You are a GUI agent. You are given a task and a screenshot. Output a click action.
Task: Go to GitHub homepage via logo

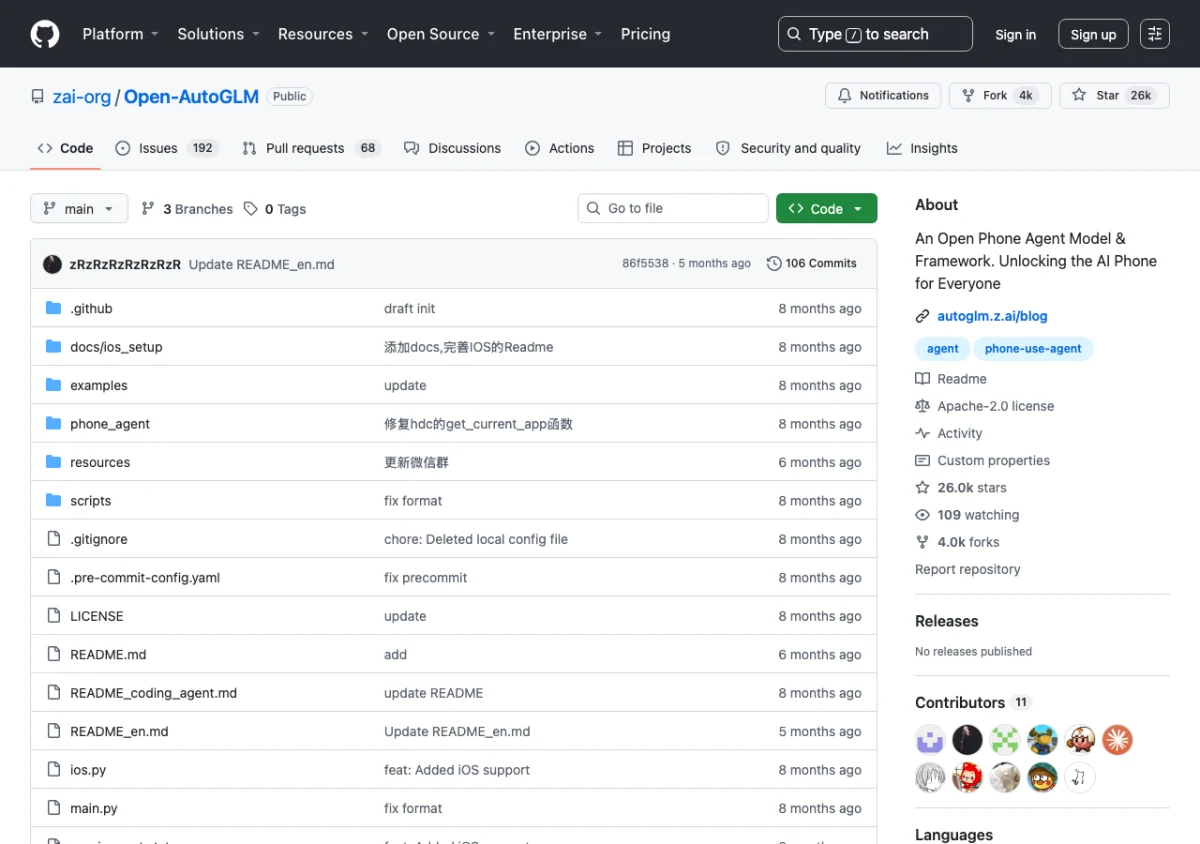pyautogui.click(x=45, y=34)
